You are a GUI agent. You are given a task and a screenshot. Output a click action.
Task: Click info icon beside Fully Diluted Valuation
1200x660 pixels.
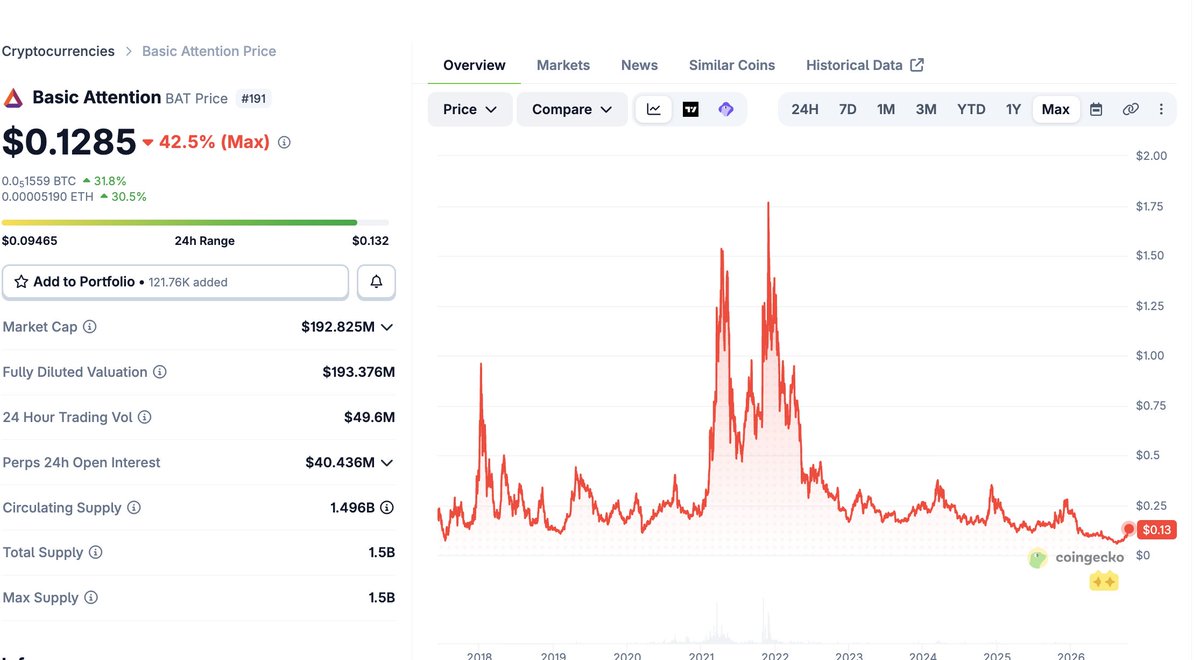click(x=160, y=372)
